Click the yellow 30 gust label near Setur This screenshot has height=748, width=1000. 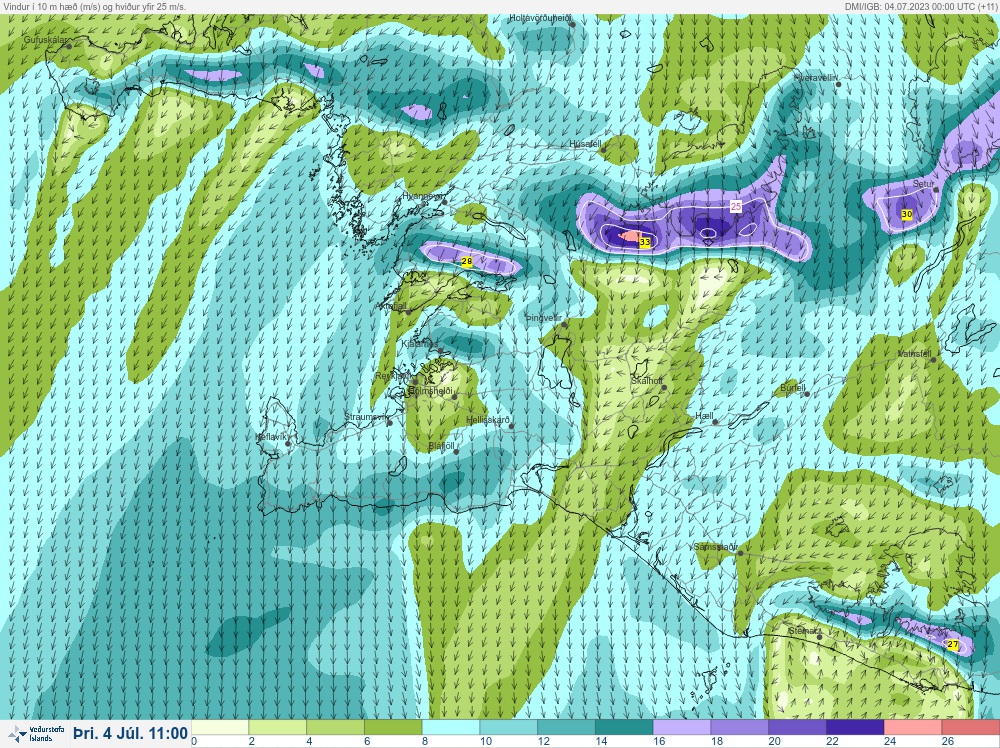coord(906,214)
